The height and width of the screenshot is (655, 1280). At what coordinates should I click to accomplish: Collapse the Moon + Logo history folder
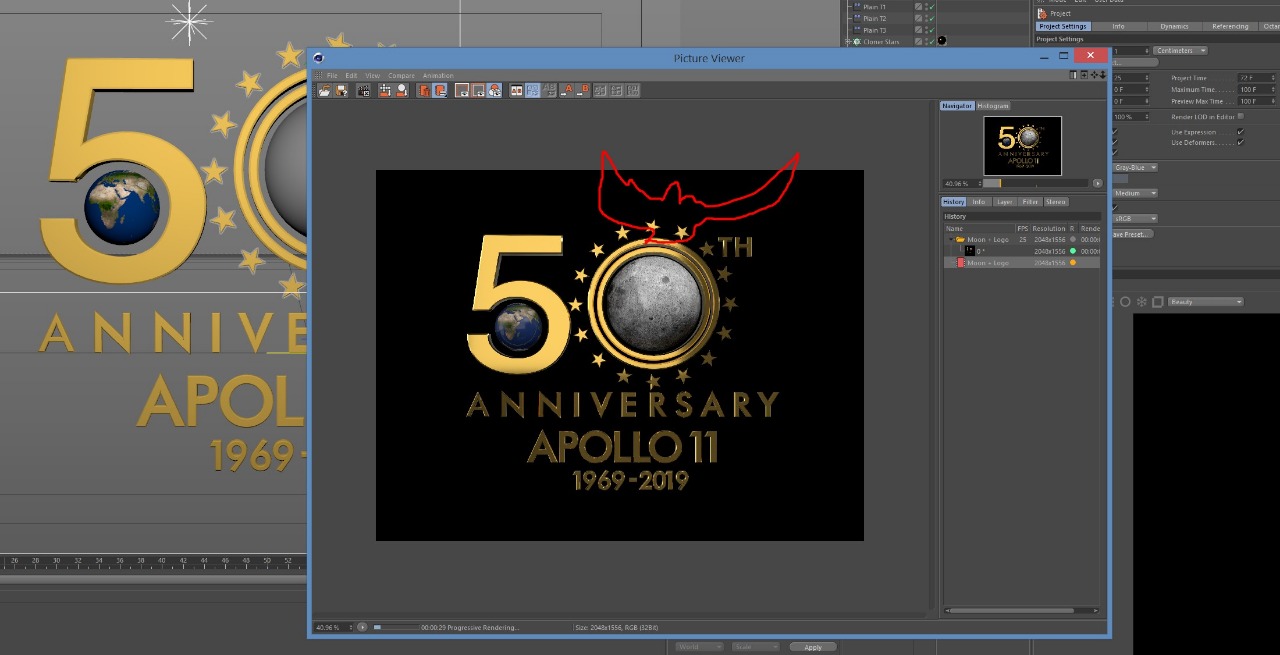click(x=950, y=240)
